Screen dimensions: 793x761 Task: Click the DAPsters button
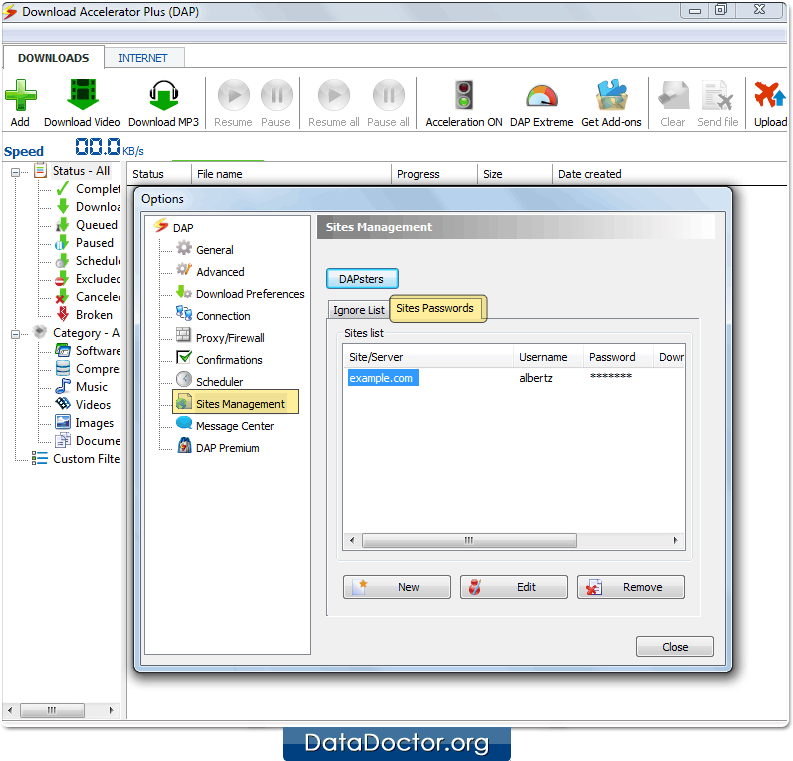coord(362,279)
